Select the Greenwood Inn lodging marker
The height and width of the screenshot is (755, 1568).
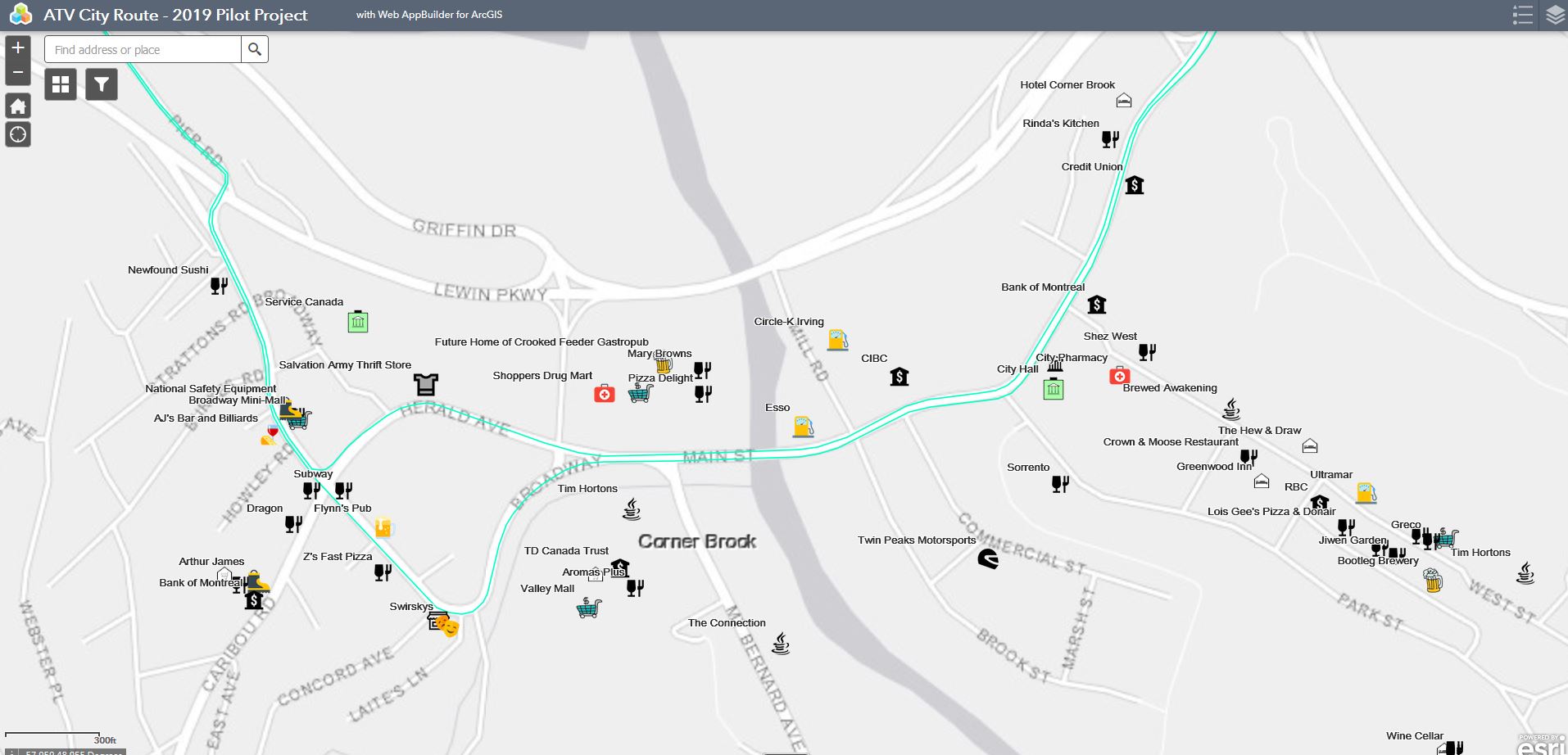1262,481
